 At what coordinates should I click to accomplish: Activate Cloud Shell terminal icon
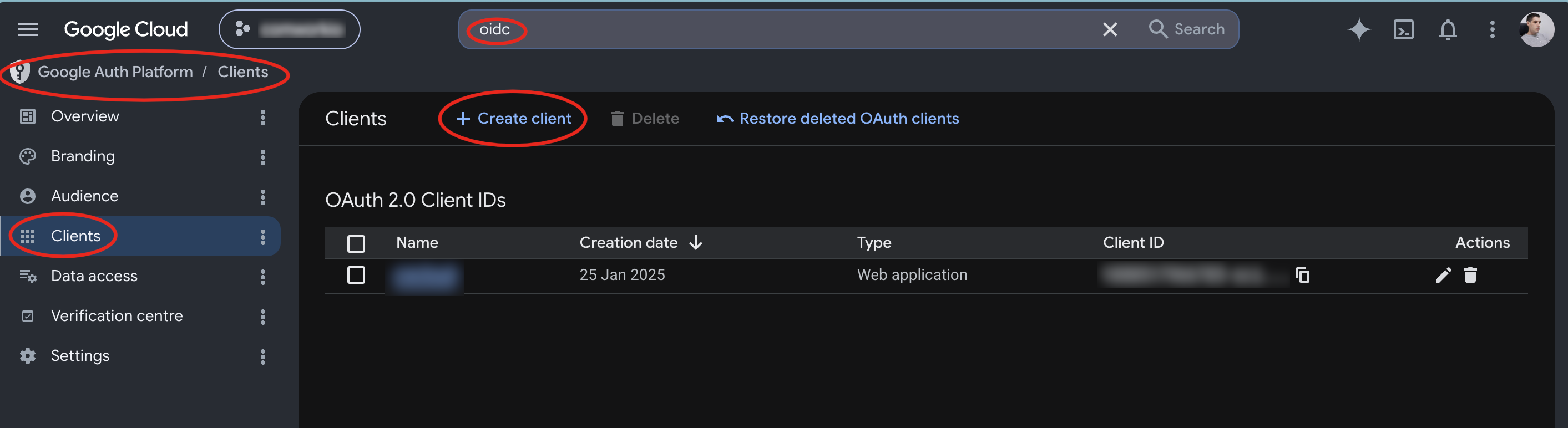1403,29
